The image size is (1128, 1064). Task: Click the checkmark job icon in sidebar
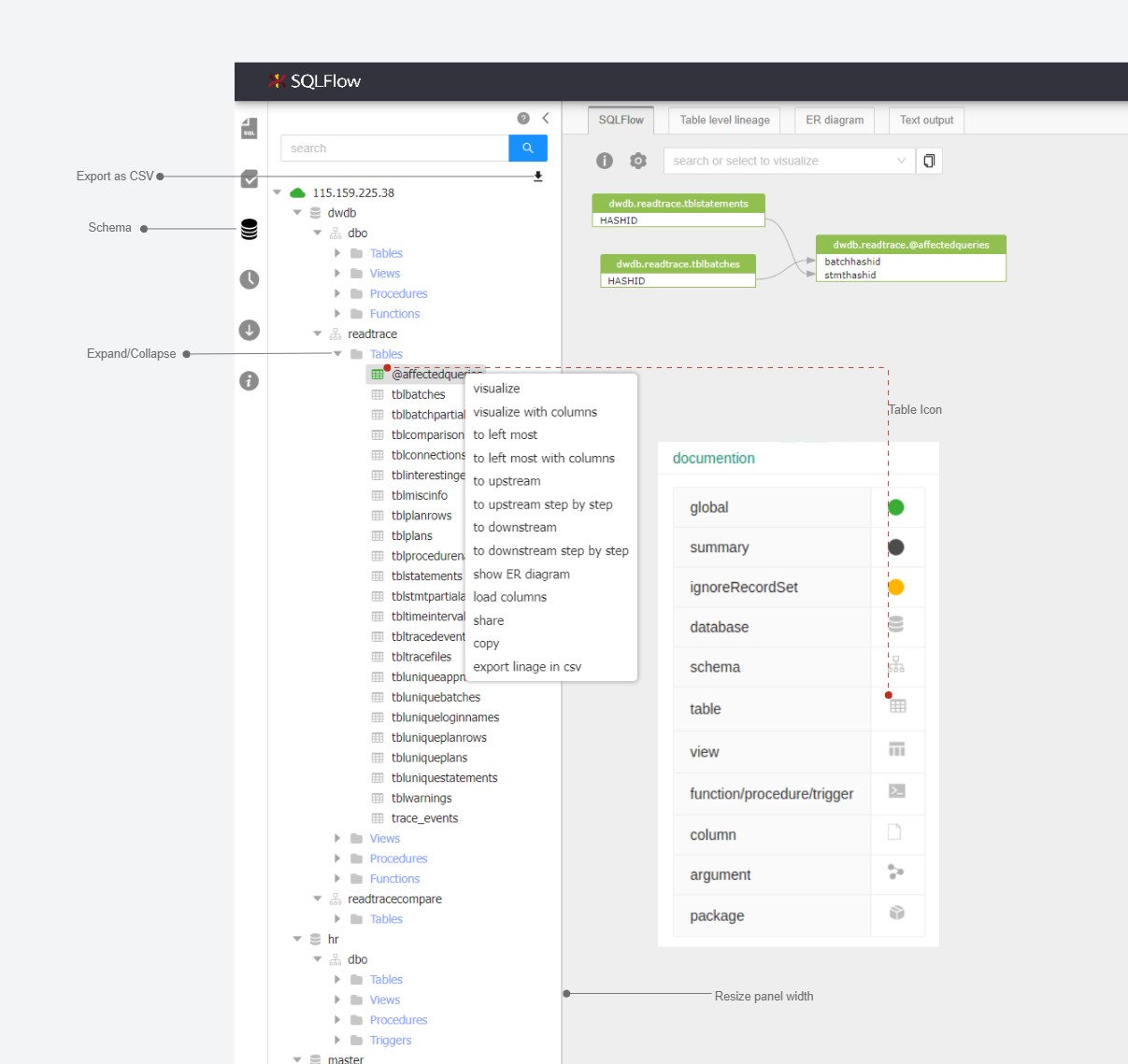pyautogui.click(x=249, y=178)
